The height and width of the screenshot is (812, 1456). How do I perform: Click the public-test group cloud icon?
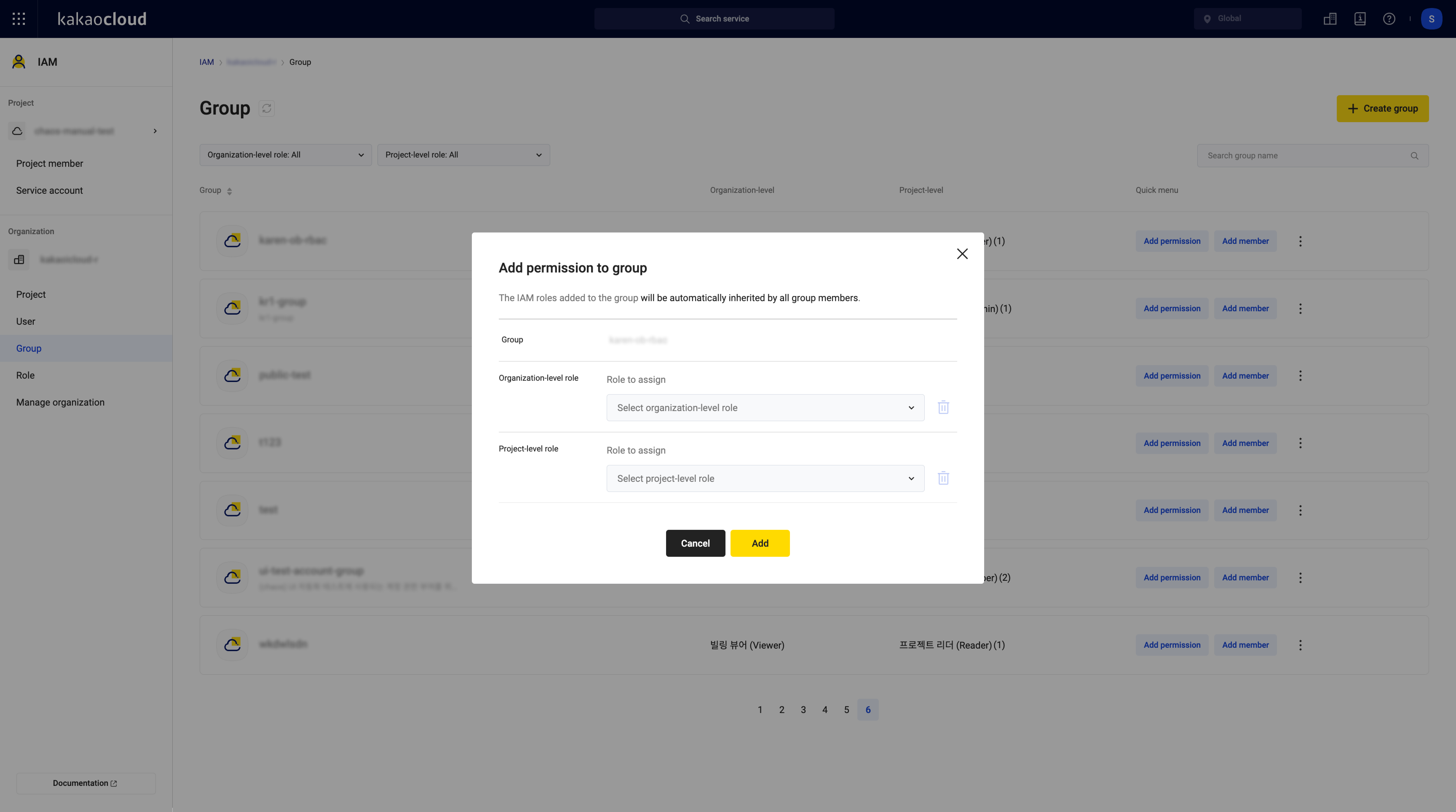point(232,376)
